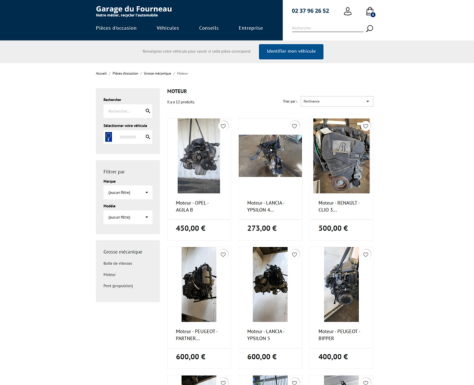Click the 500,00 € price

(333, 228)
